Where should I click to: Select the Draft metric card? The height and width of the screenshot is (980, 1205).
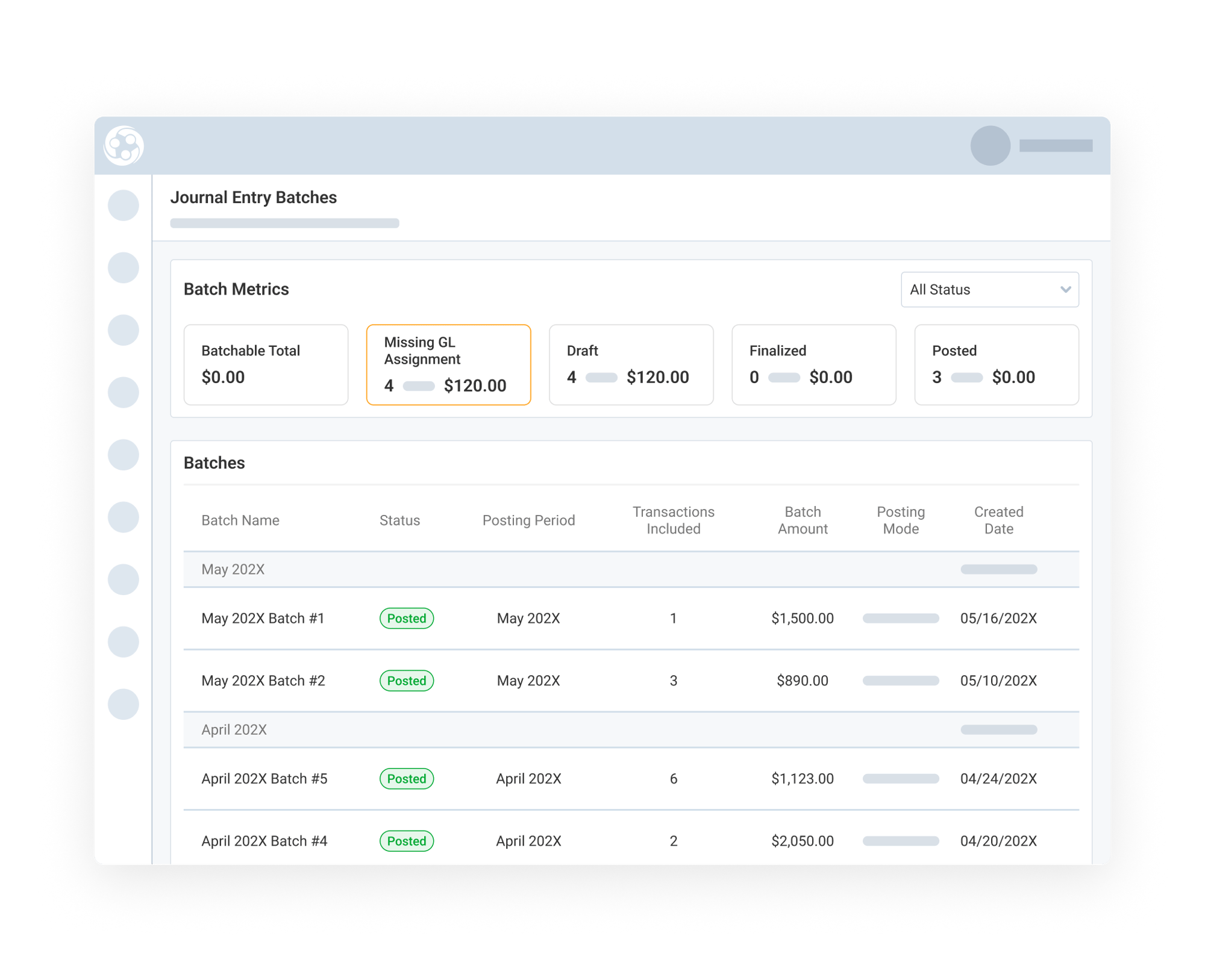point(631,364)
